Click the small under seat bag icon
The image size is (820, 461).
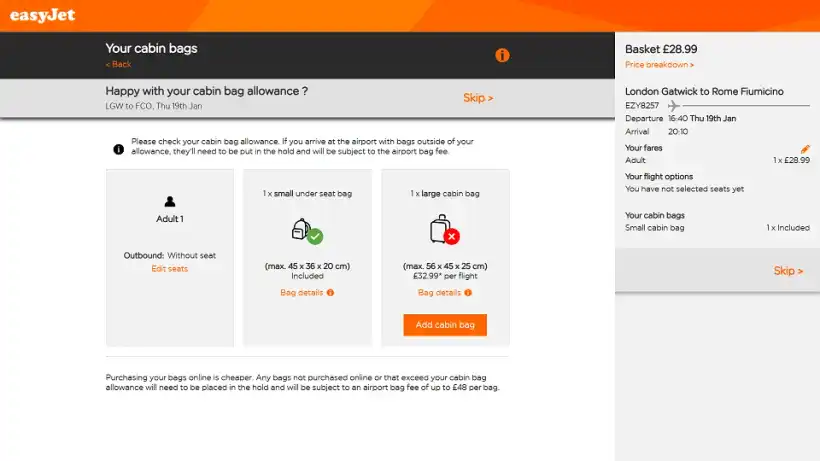point(307,231)
